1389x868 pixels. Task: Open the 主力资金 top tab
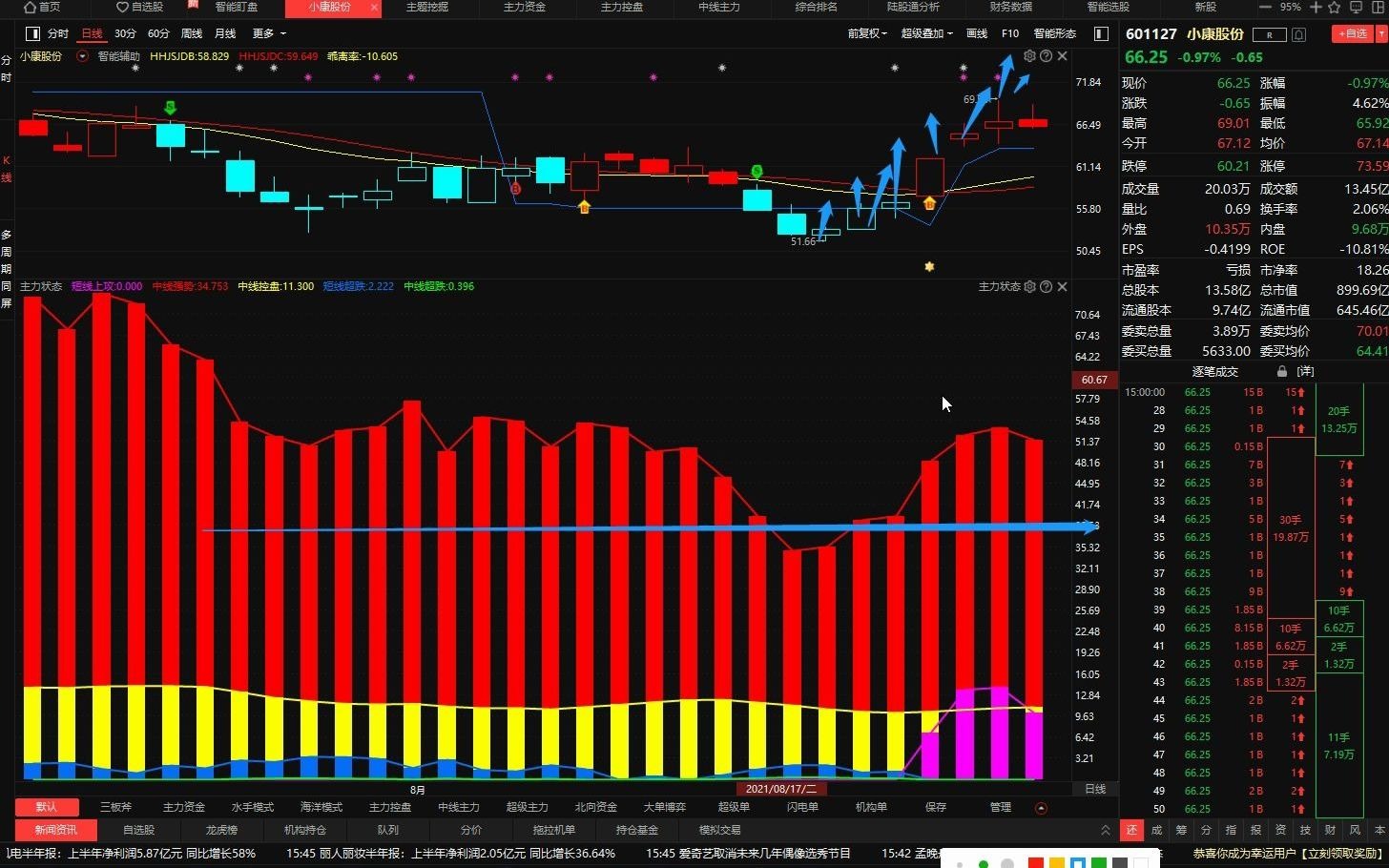524,7
